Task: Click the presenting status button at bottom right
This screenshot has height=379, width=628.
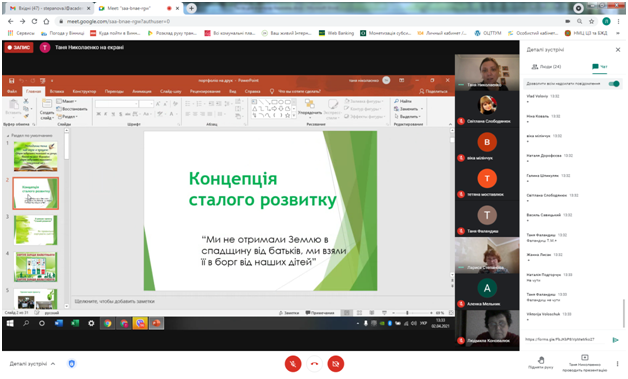Action: [584, 363]
